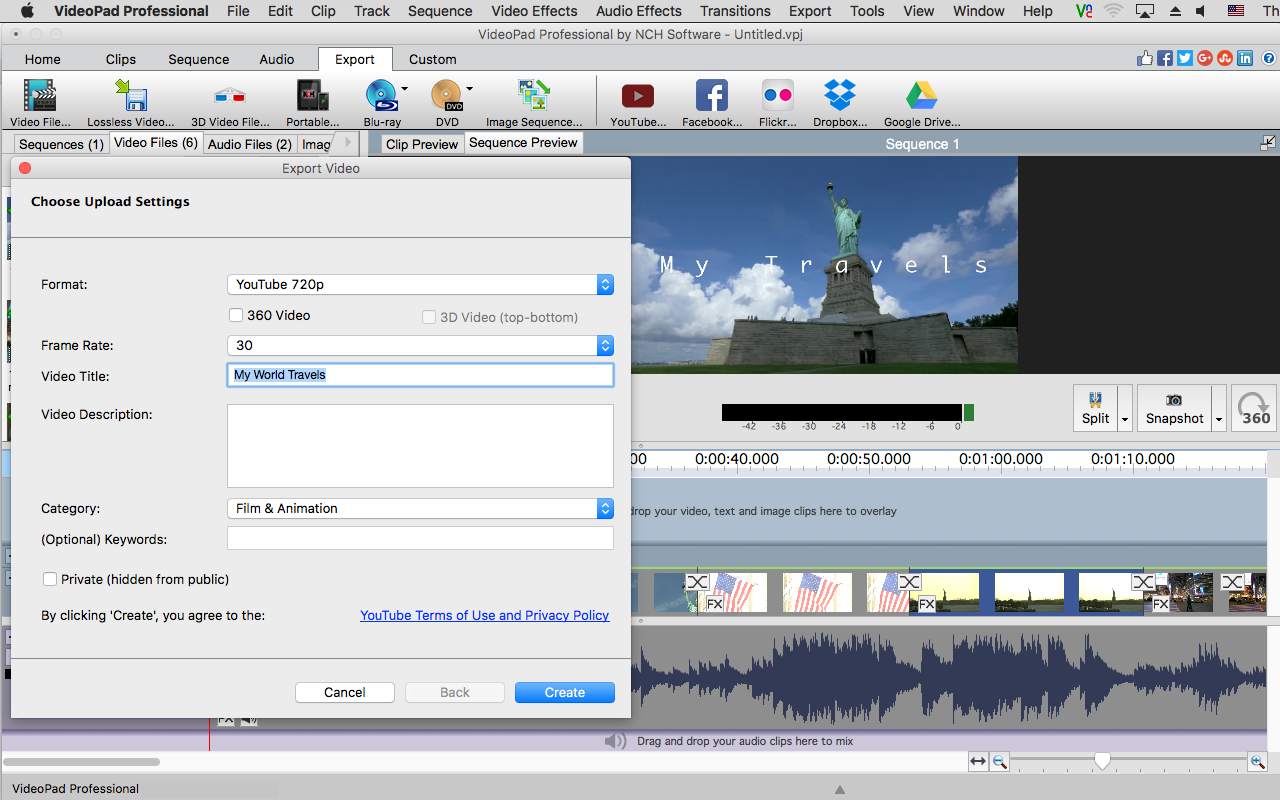The height and width of the screenshot is (800, 1280).
Task: Upload video to Google Drive
Action: [x=922, y=103]
